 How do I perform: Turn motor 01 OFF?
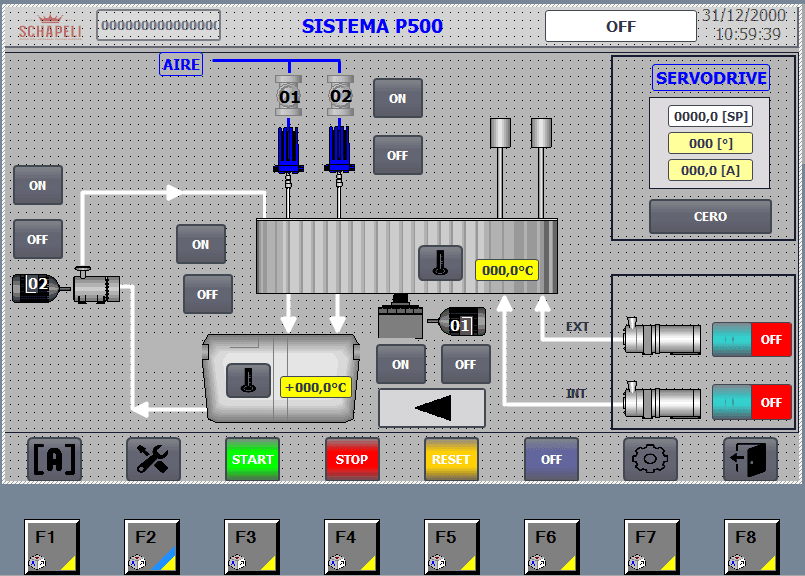click(x=466, y=364)
